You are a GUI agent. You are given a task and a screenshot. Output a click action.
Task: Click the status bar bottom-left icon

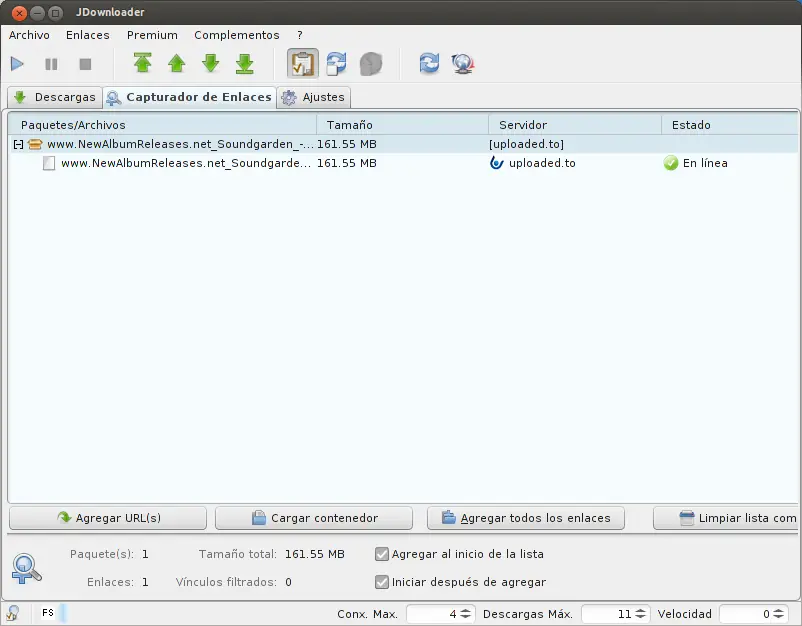13,613
